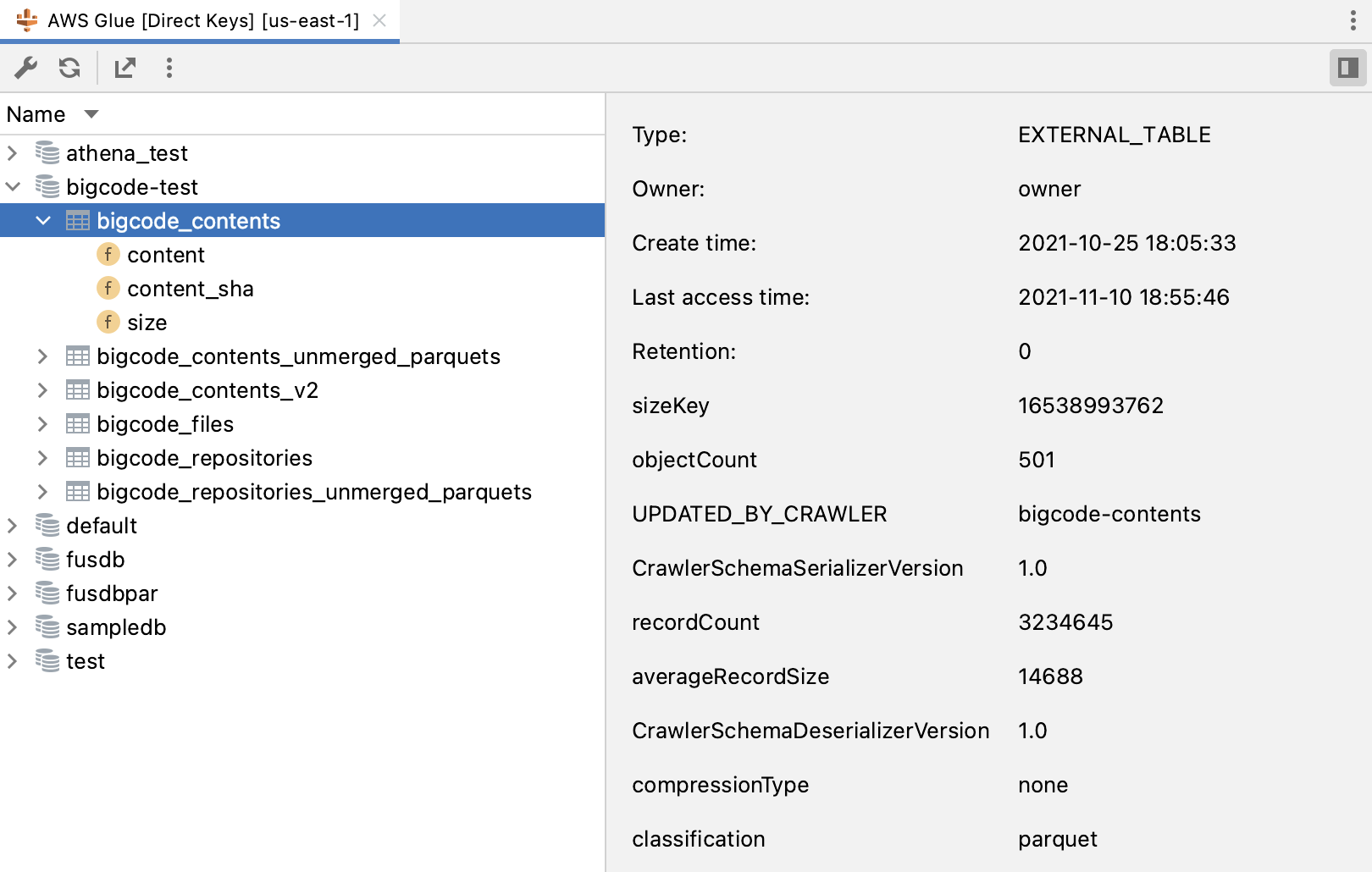1372x872 pixels.
Task: Click the field icon beside size
Action: pyautogui.click(x=108, y=322)
